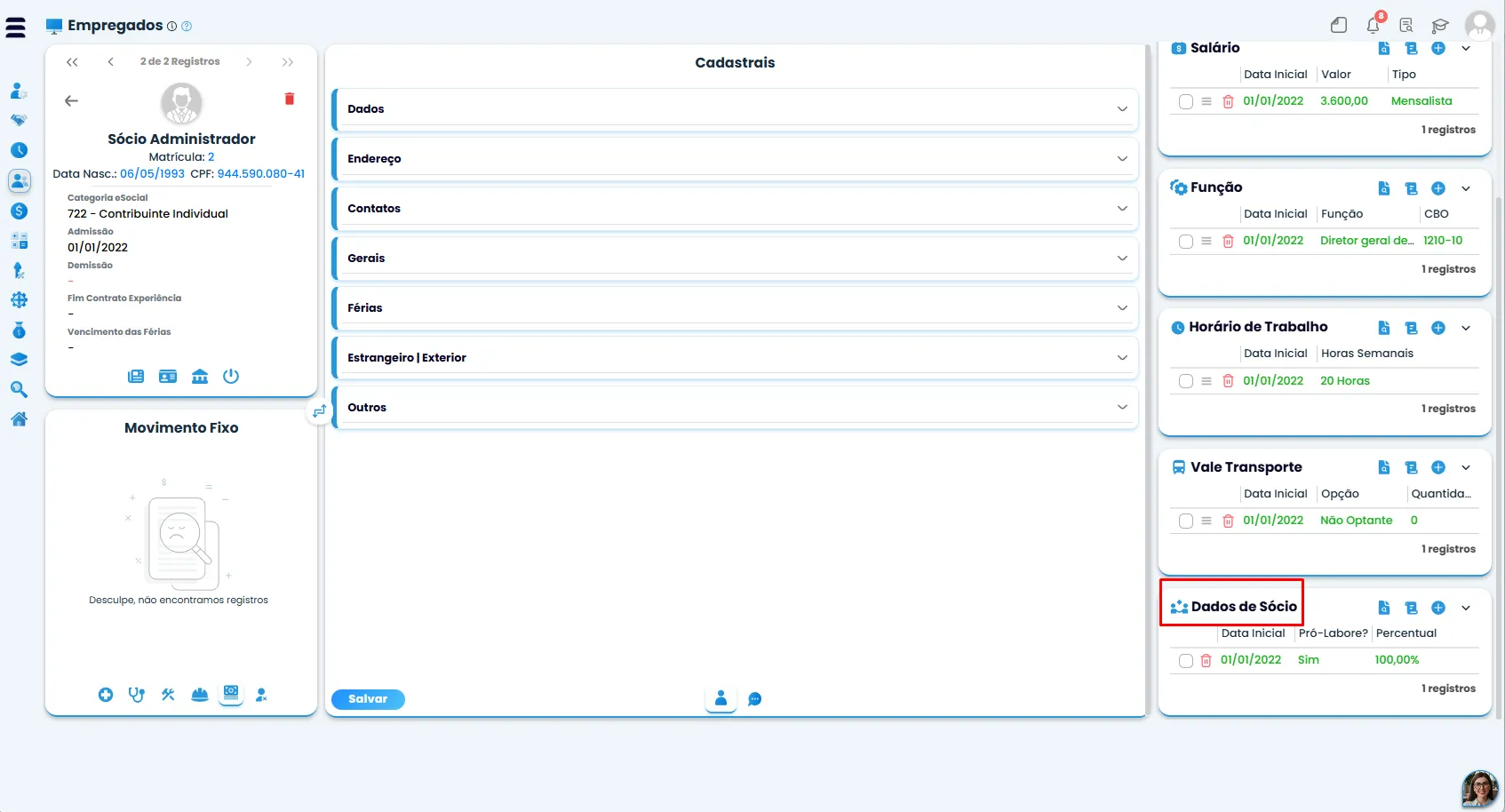
Task: Select the 20 Horas row checkbox
Action: 1186,381
